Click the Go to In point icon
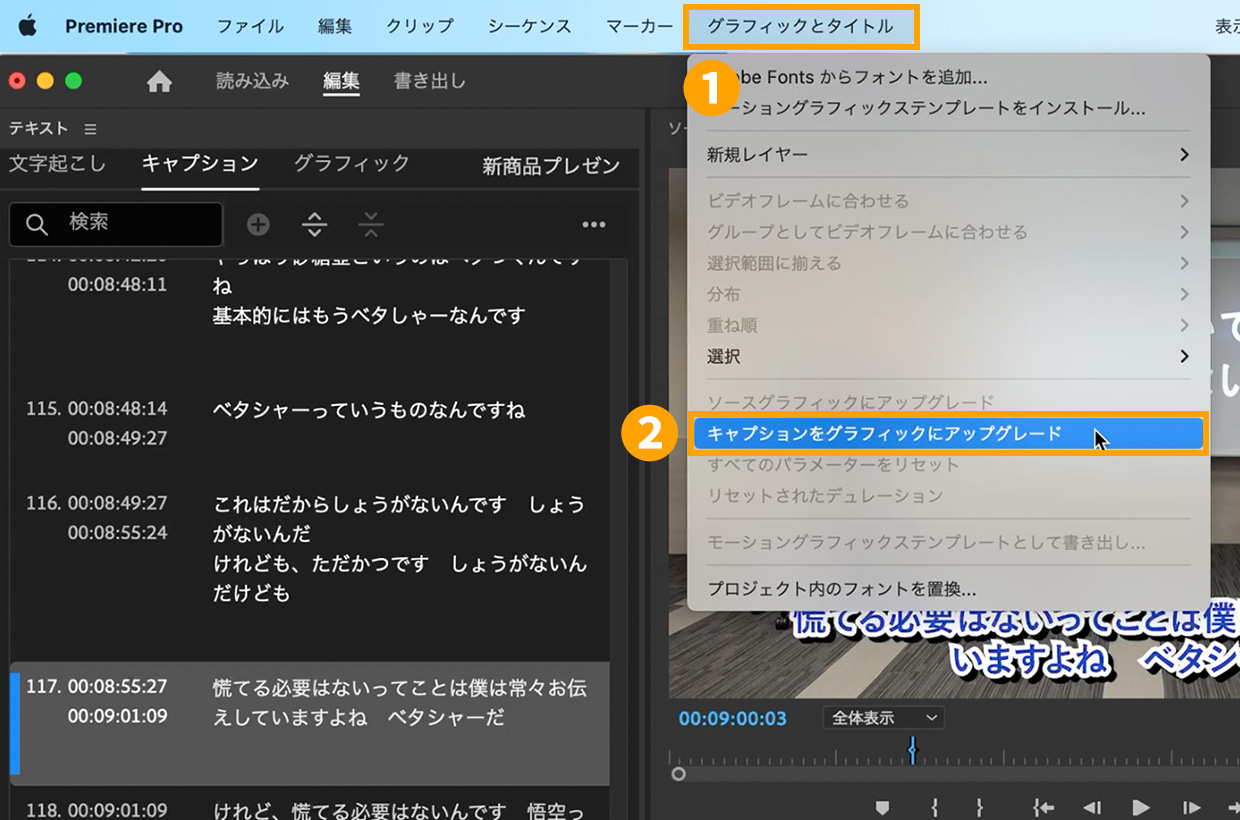 pos(1044,807)
